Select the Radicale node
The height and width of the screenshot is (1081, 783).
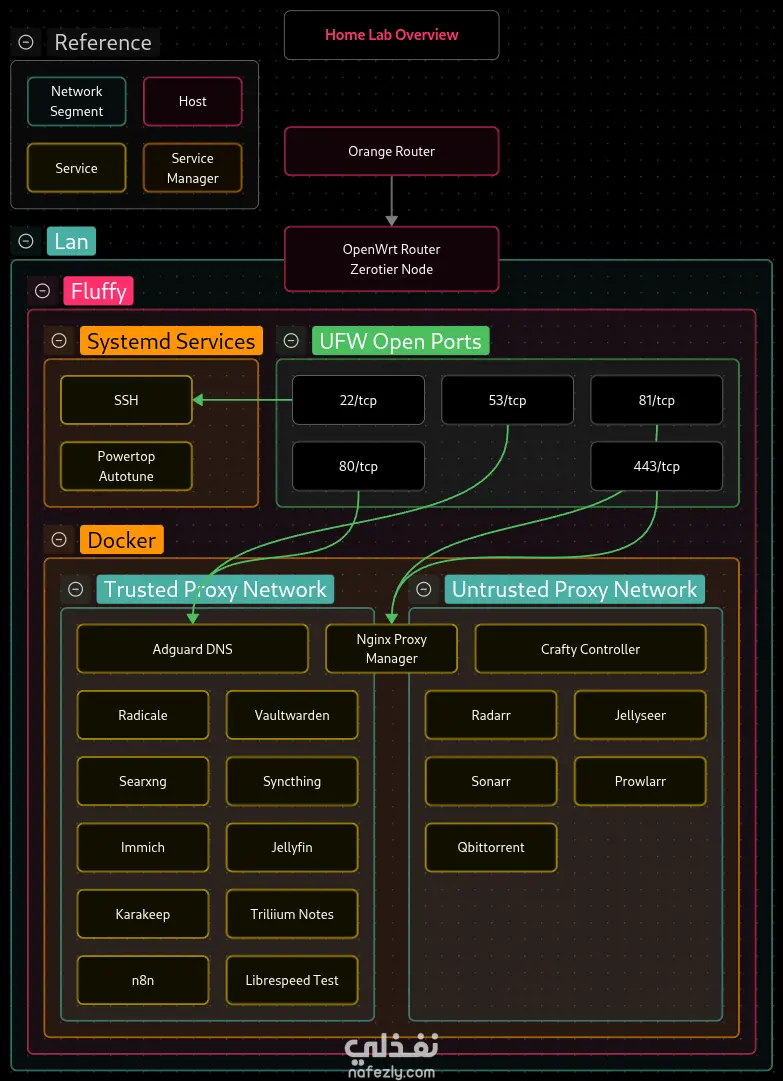(x=143, y=715)
